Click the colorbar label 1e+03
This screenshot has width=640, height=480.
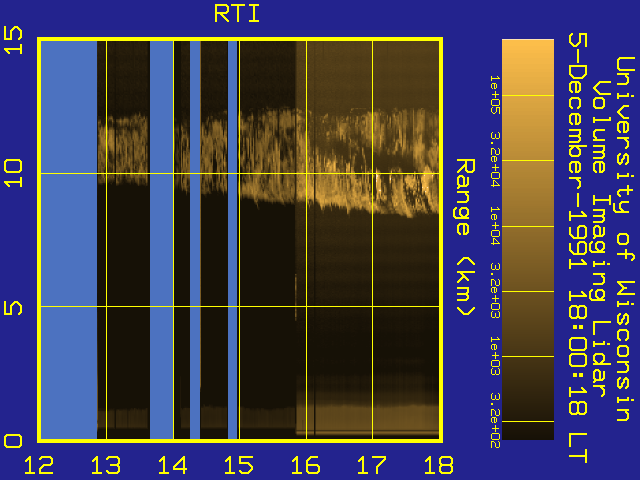click(x=495, y=356)
